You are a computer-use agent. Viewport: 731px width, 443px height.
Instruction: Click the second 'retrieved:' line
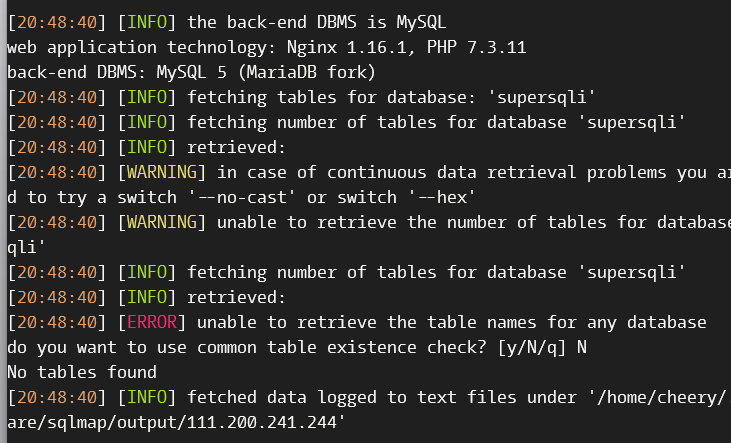pos(236,298)
